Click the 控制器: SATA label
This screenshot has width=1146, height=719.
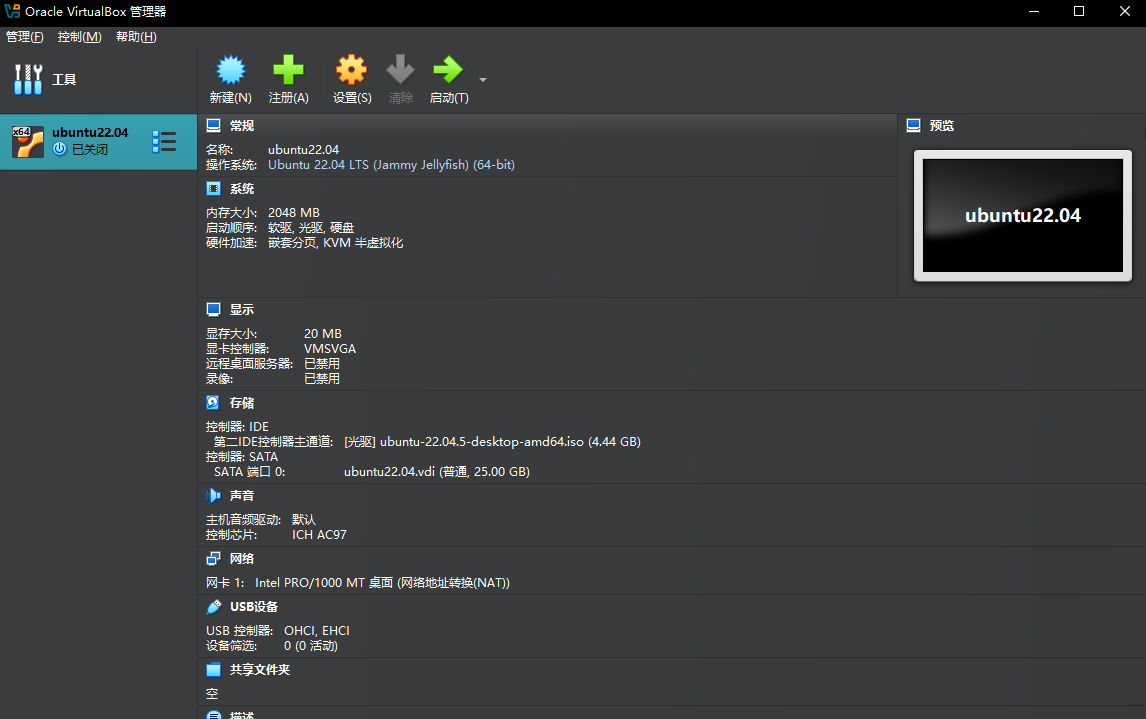coord(241,457)
